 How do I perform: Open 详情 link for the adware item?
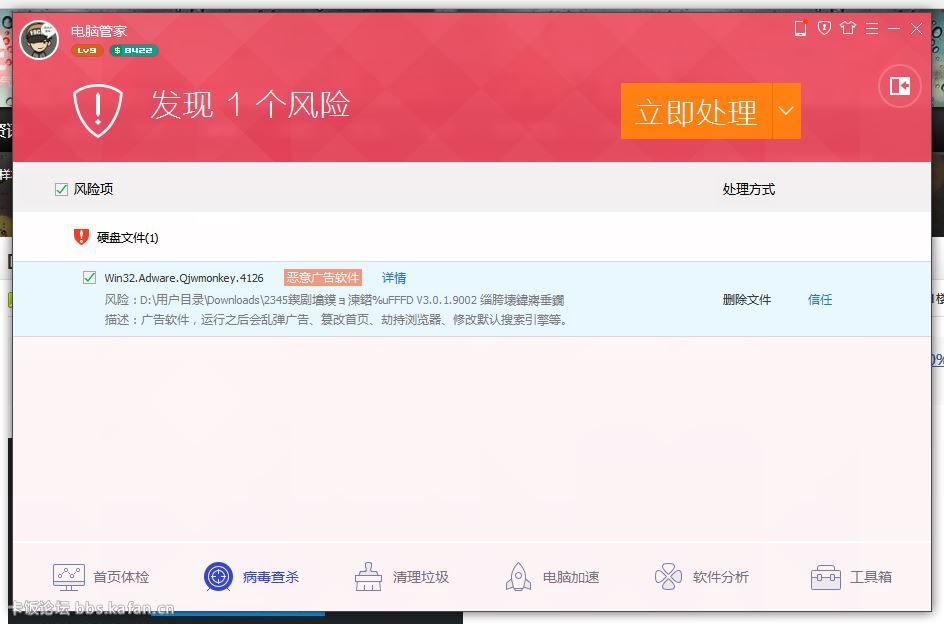point(394,278)
